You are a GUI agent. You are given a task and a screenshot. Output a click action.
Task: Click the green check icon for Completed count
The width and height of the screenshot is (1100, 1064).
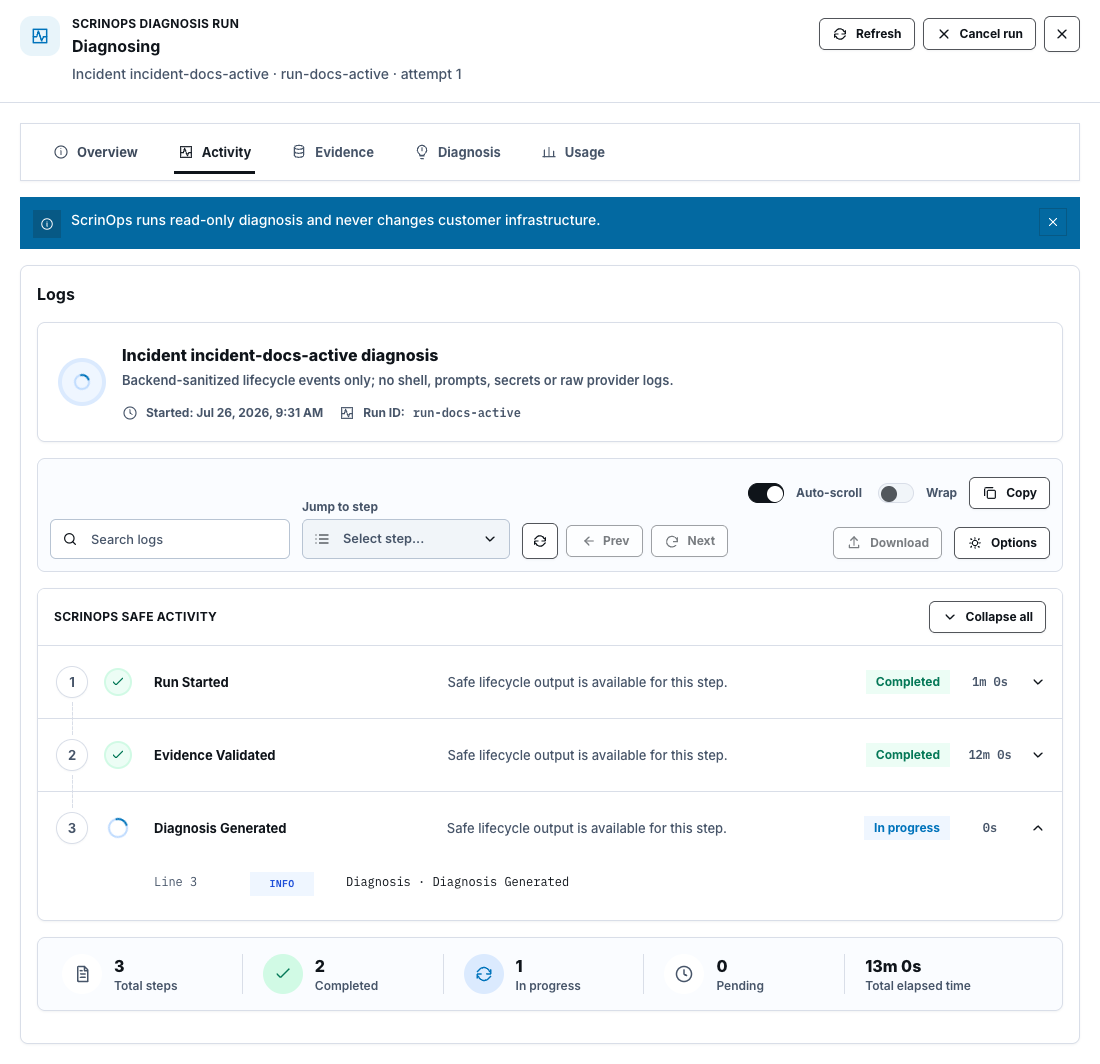[283, 974]
